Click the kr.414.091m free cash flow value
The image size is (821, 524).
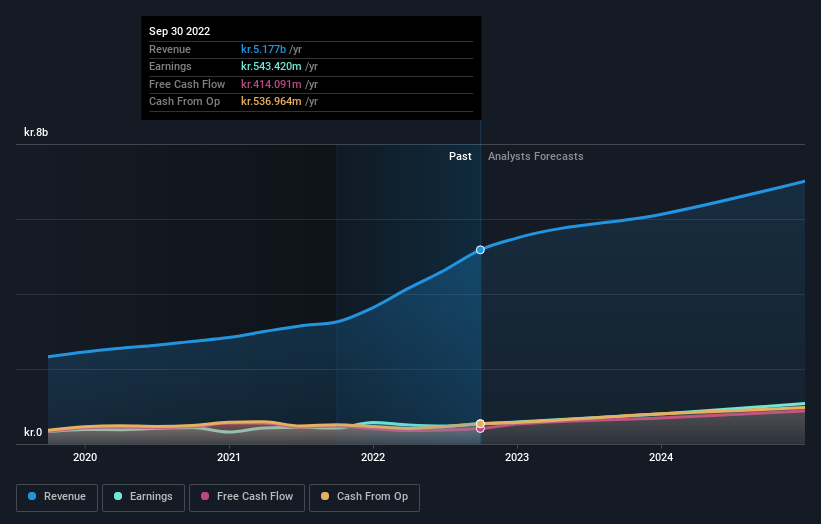(x=271, y=84)
